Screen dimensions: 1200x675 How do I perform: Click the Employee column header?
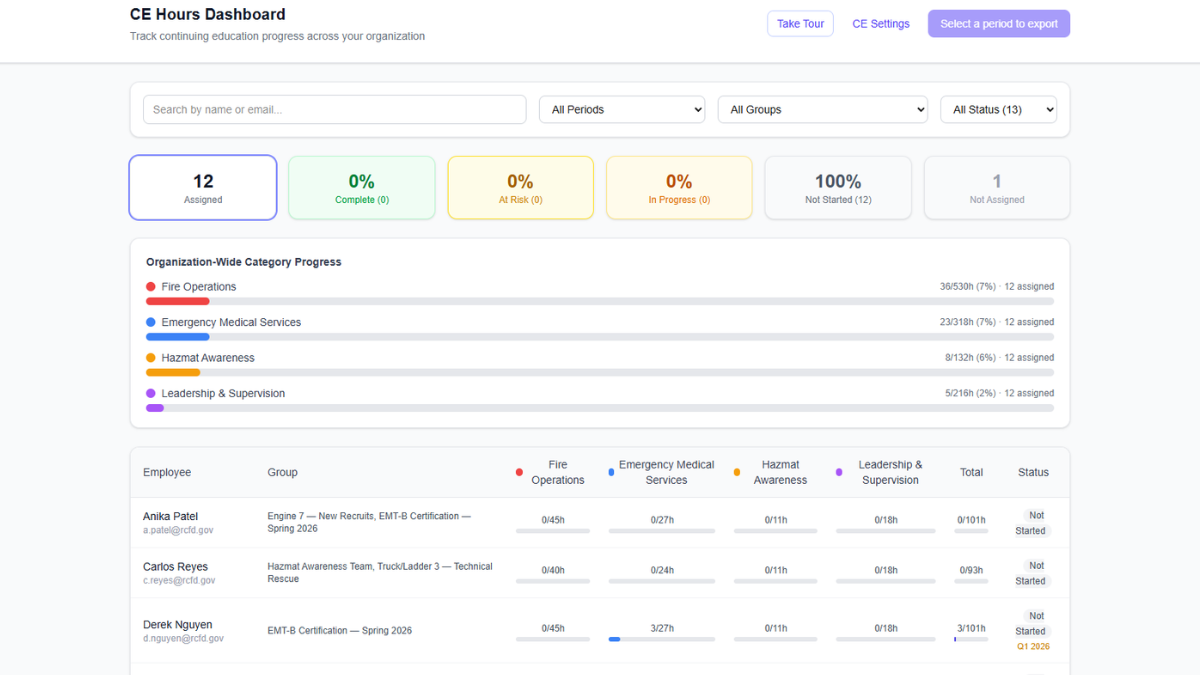(x=167, y=472)
